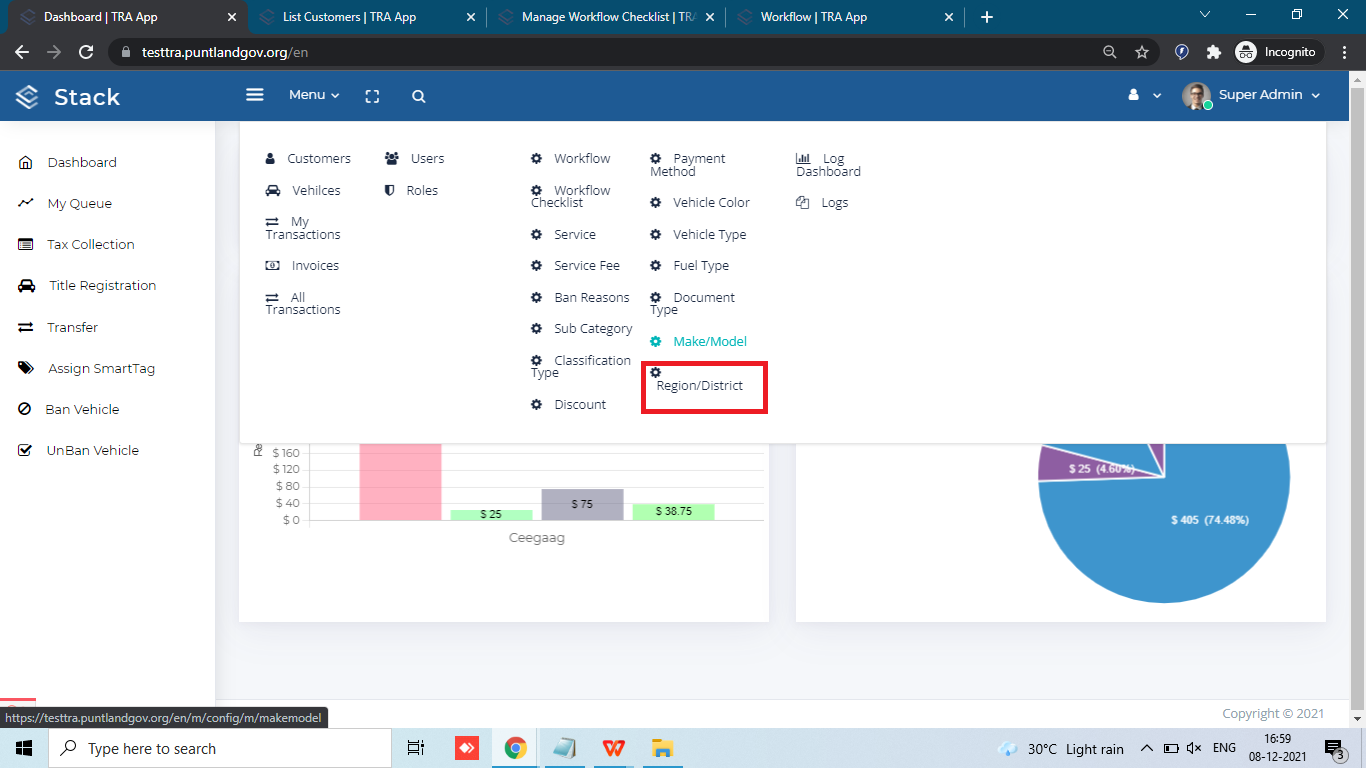Open Fuel Type link
1366x768 pixels.
point(690,265)
